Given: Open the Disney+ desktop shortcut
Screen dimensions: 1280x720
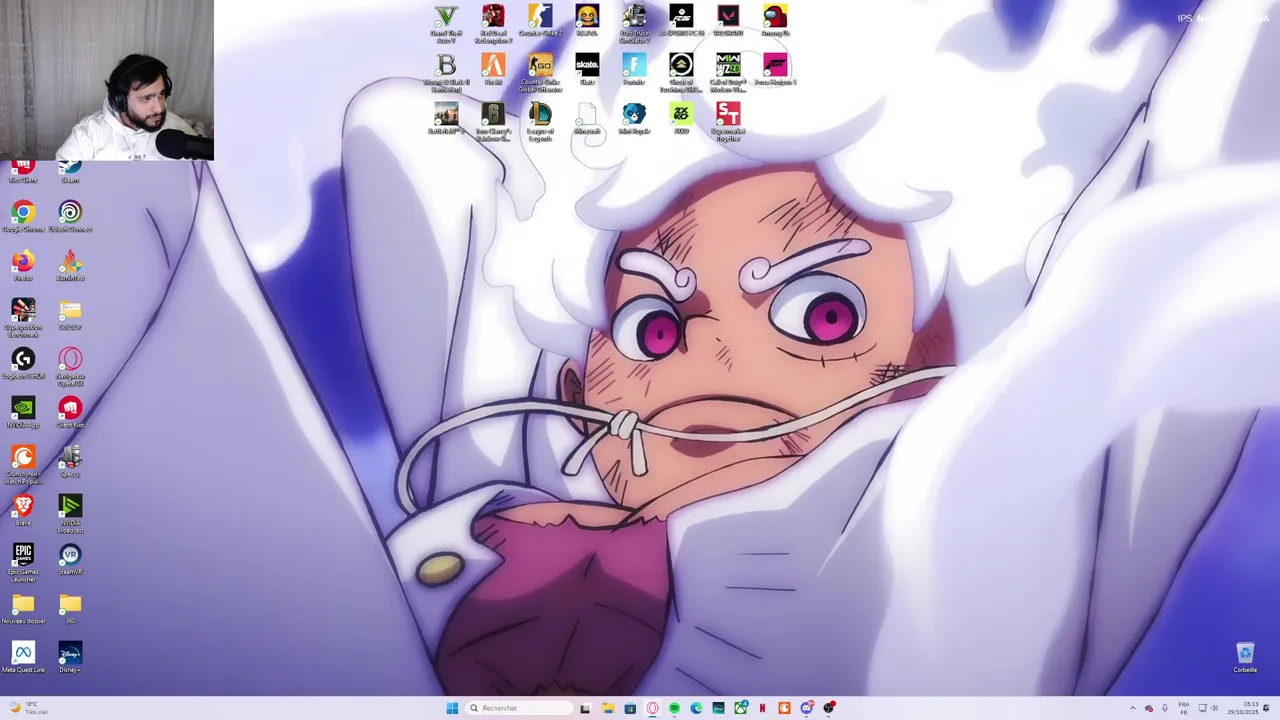Looking at the screenshot, I should 70,658.
